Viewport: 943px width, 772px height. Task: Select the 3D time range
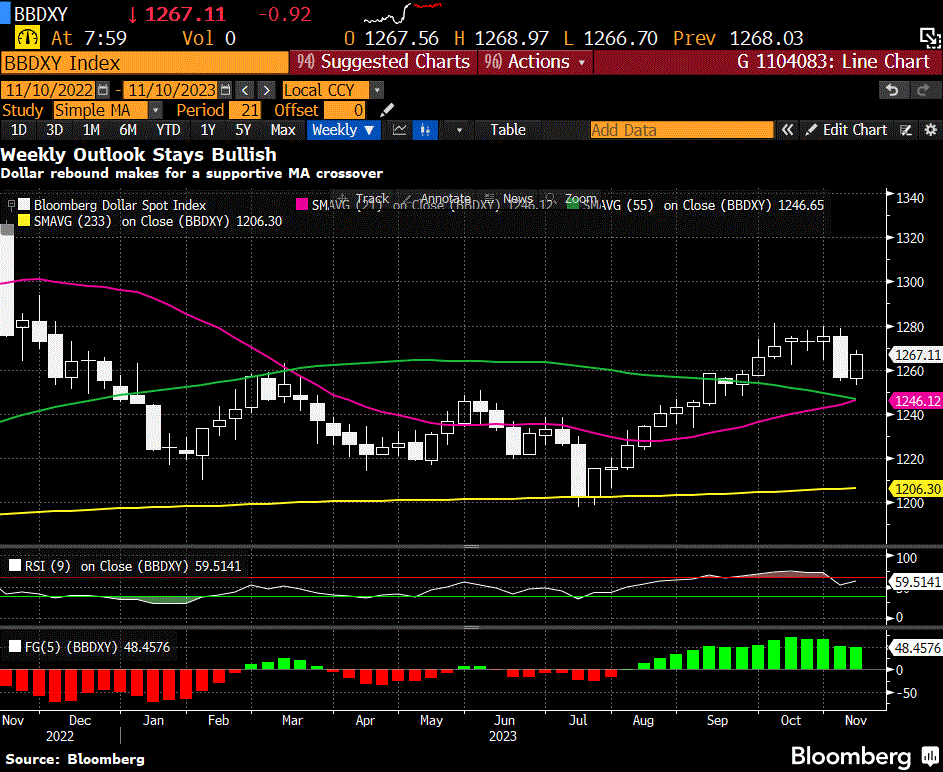[55, 130]
